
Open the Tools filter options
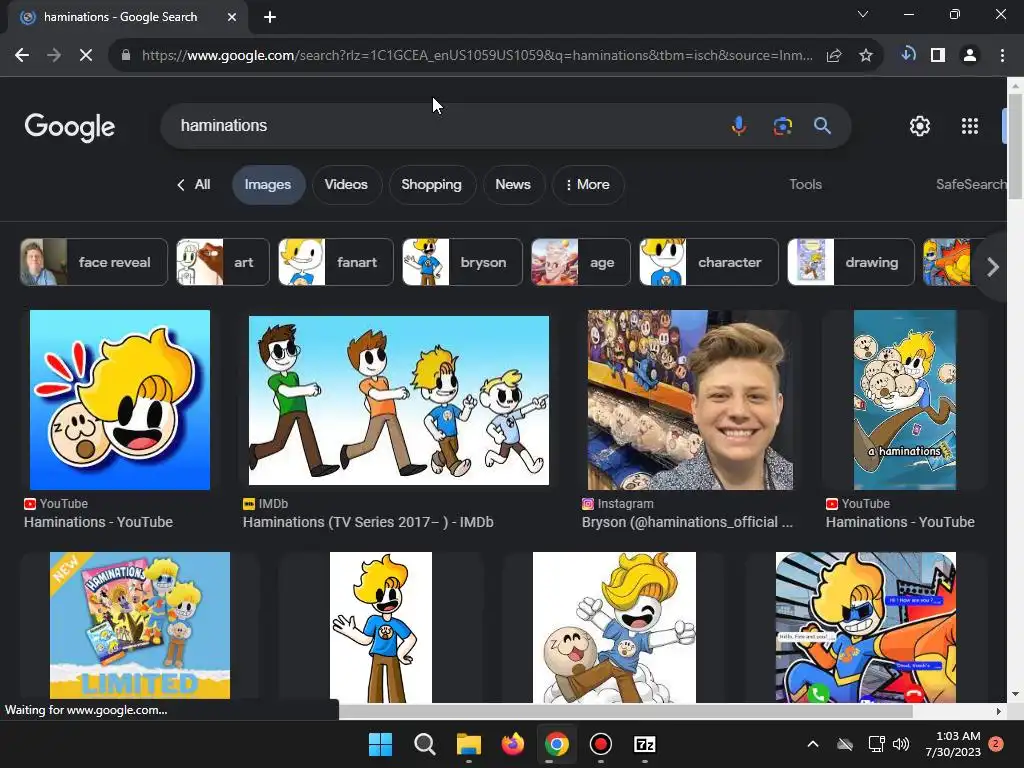(x=805, y=185)
